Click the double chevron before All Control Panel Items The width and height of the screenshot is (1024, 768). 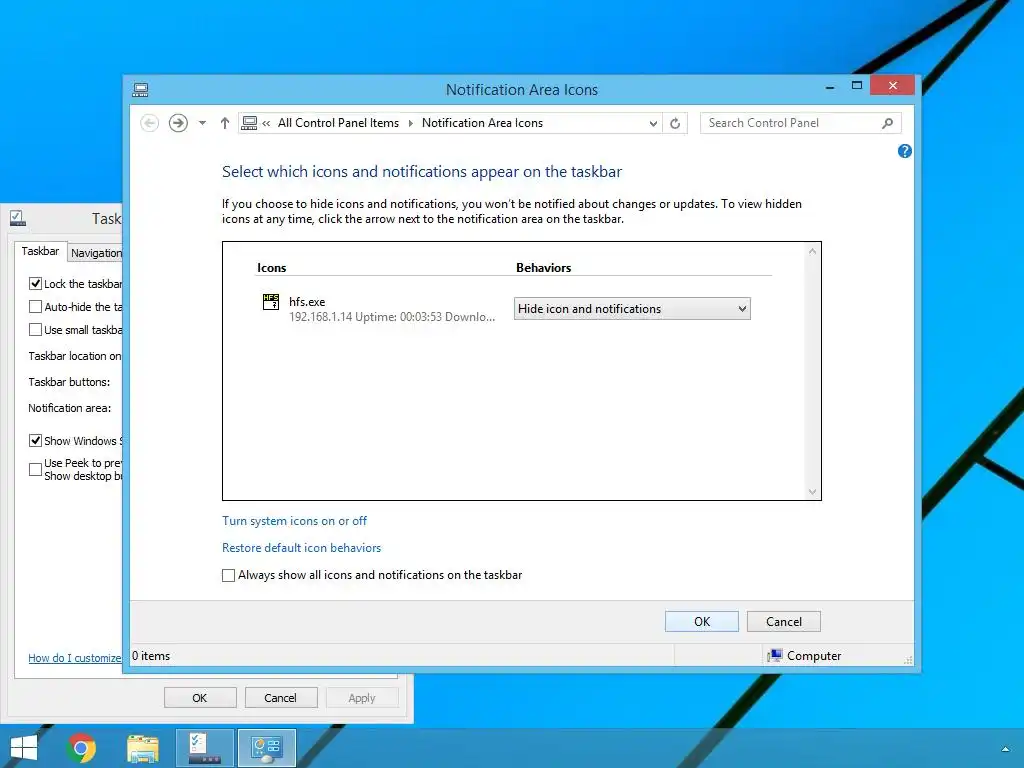pos(266,123)
